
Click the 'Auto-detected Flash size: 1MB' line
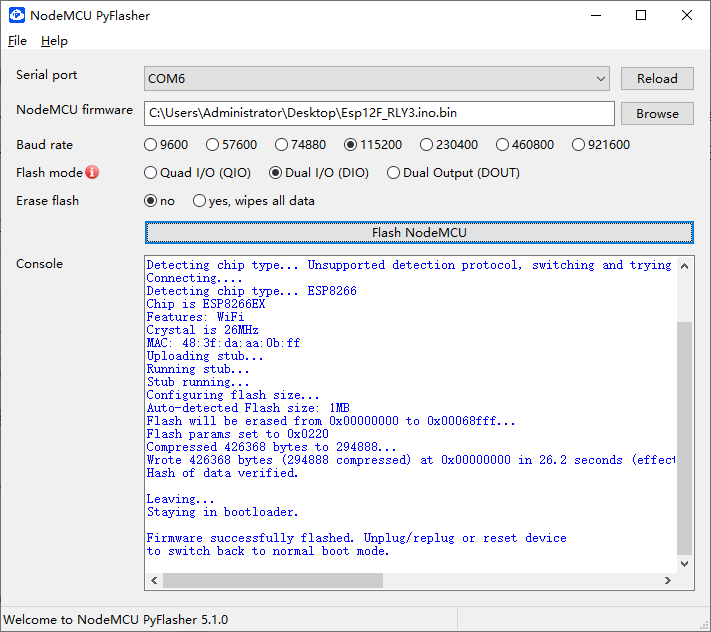(x=248, y=408)
